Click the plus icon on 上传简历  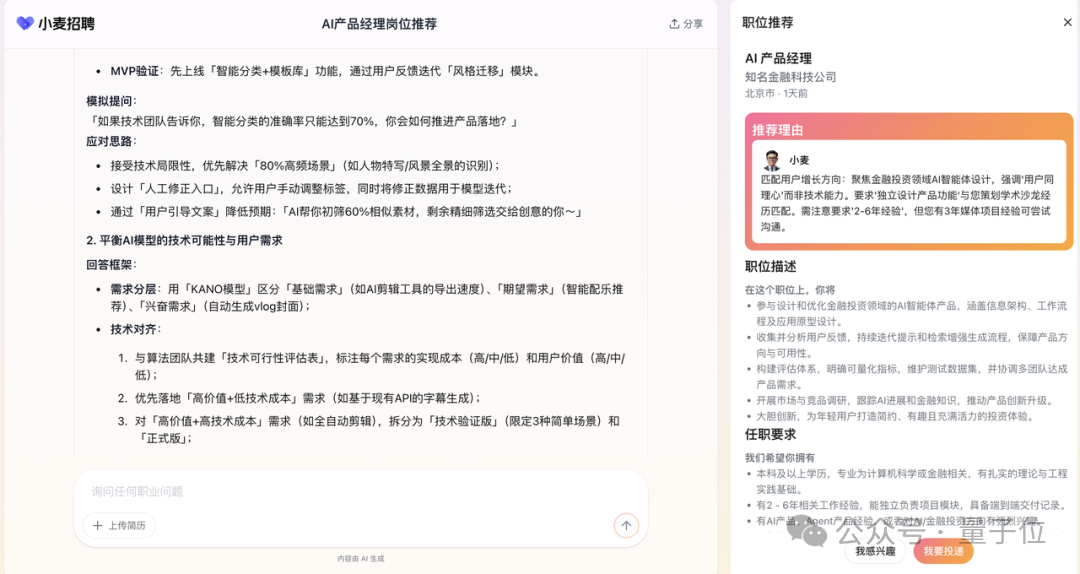pyautogui.click(x=97, y=525)
